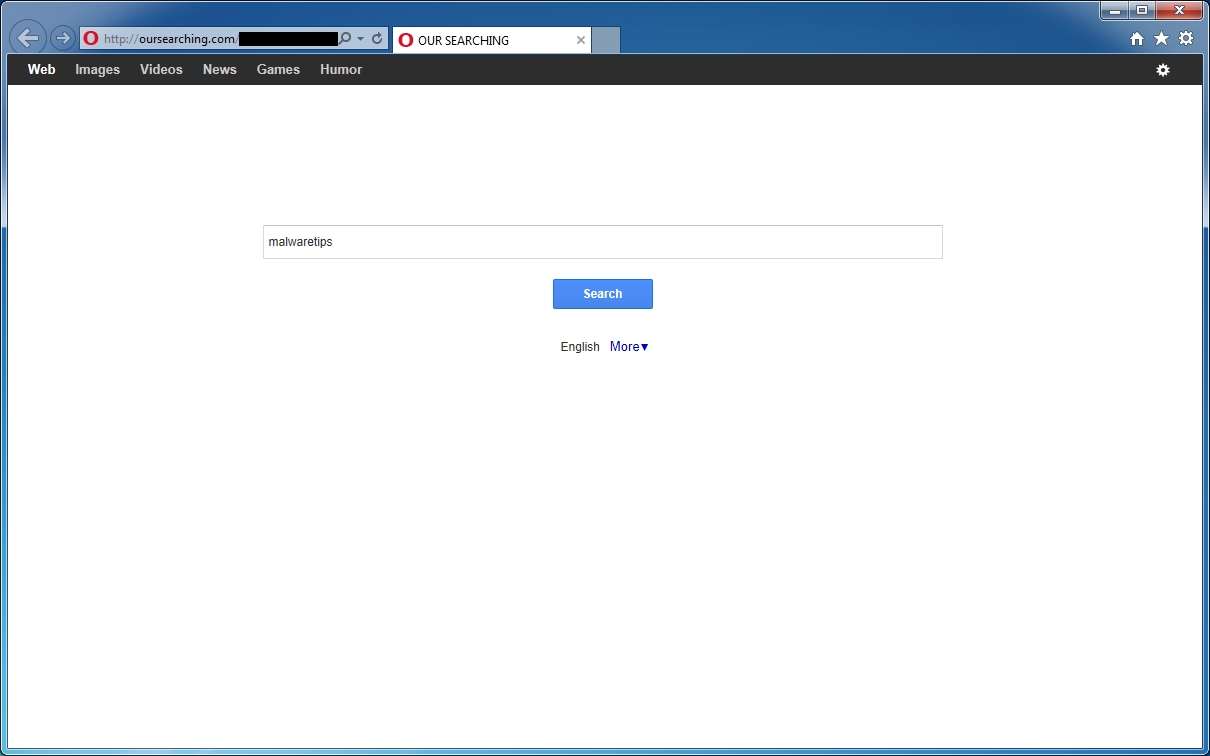Viewport: 1210px width, 756px height.
Task: Select the News category on the navigation bar
Action: (x=219, y=69)
